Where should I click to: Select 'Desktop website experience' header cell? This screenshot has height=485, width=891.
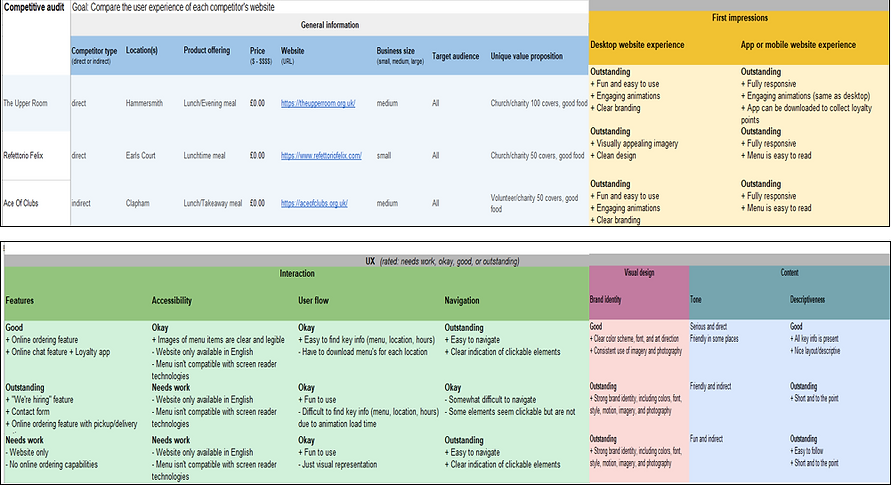pyautogui.click(x=637, y=45)
